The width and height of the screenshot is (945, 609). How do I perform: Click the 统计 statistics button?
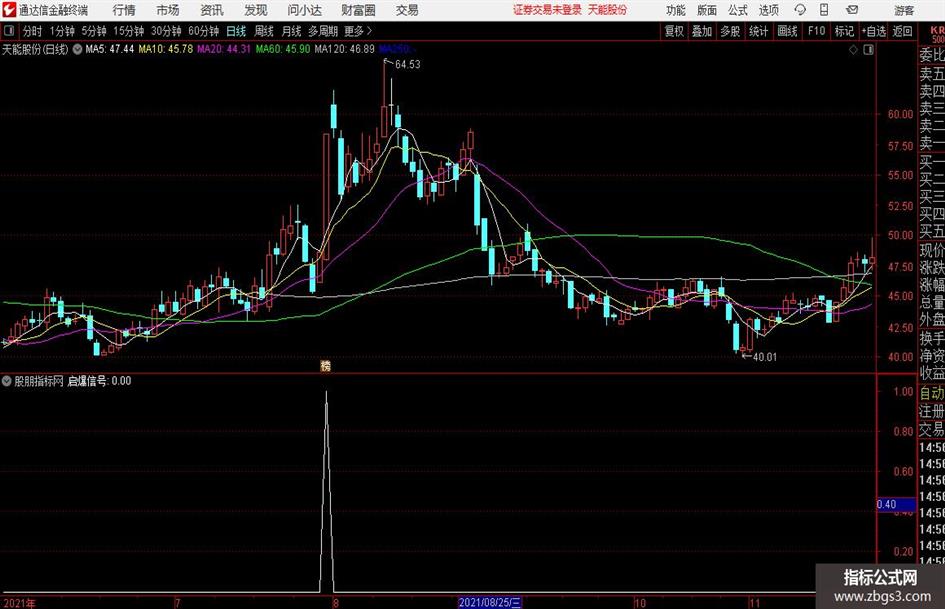(x=759, y=31)
